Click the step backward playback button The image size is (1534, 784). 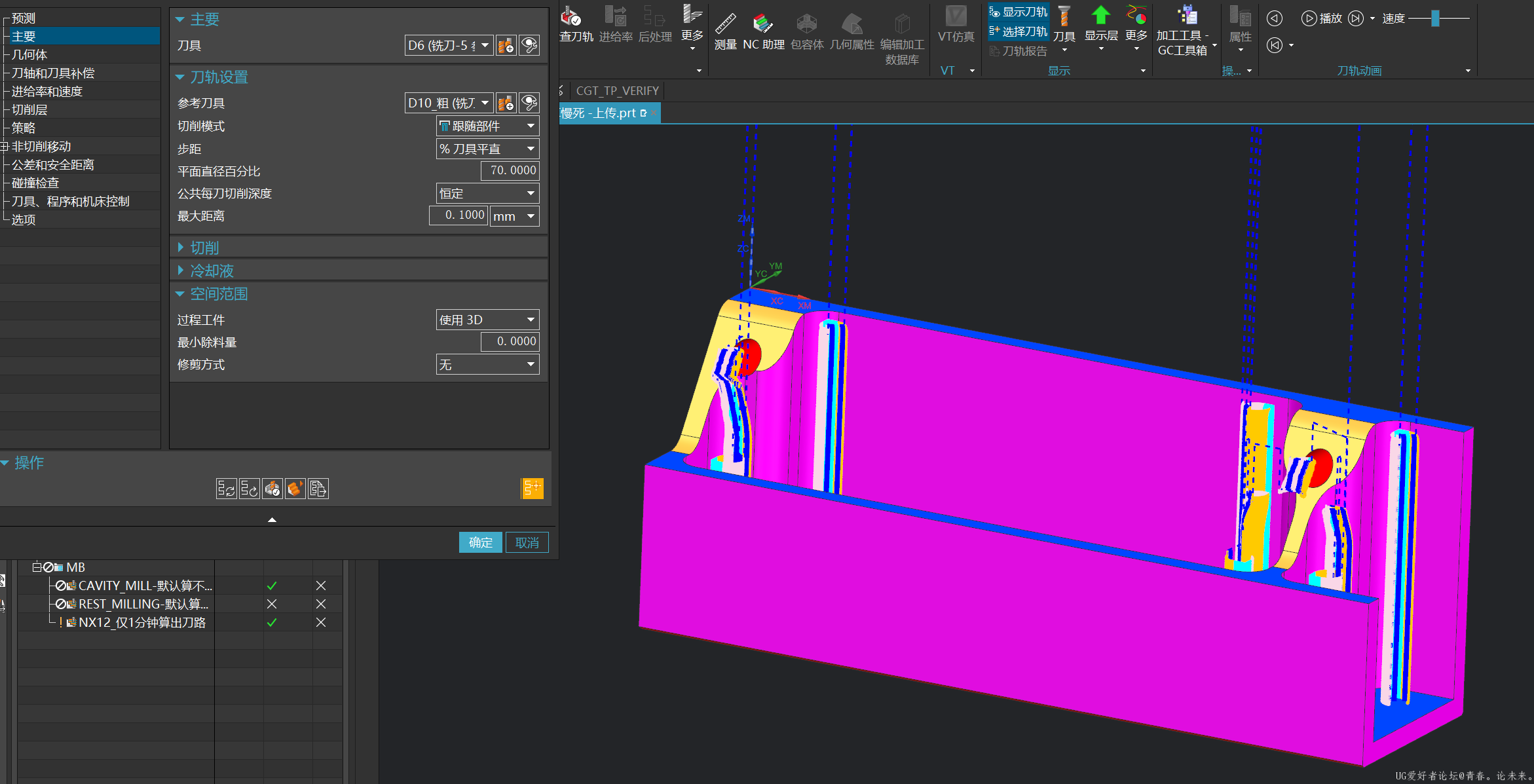coord(1274,18)
